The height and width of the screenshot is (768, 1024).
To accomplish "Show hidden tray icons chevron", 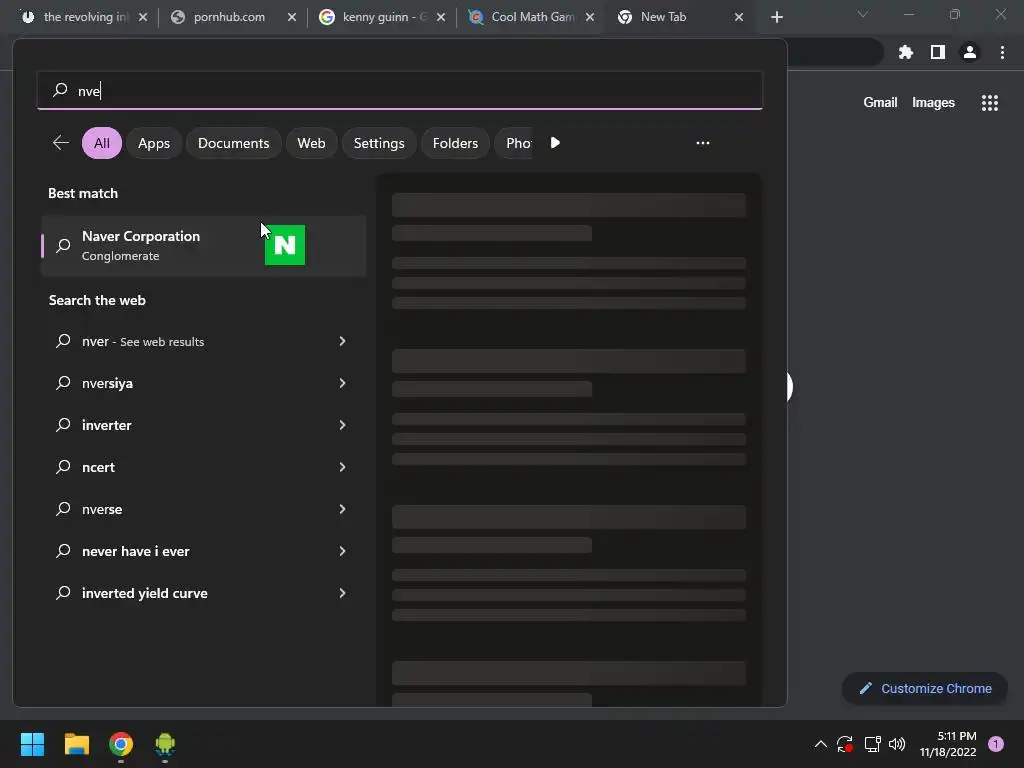I will (821, 744).
